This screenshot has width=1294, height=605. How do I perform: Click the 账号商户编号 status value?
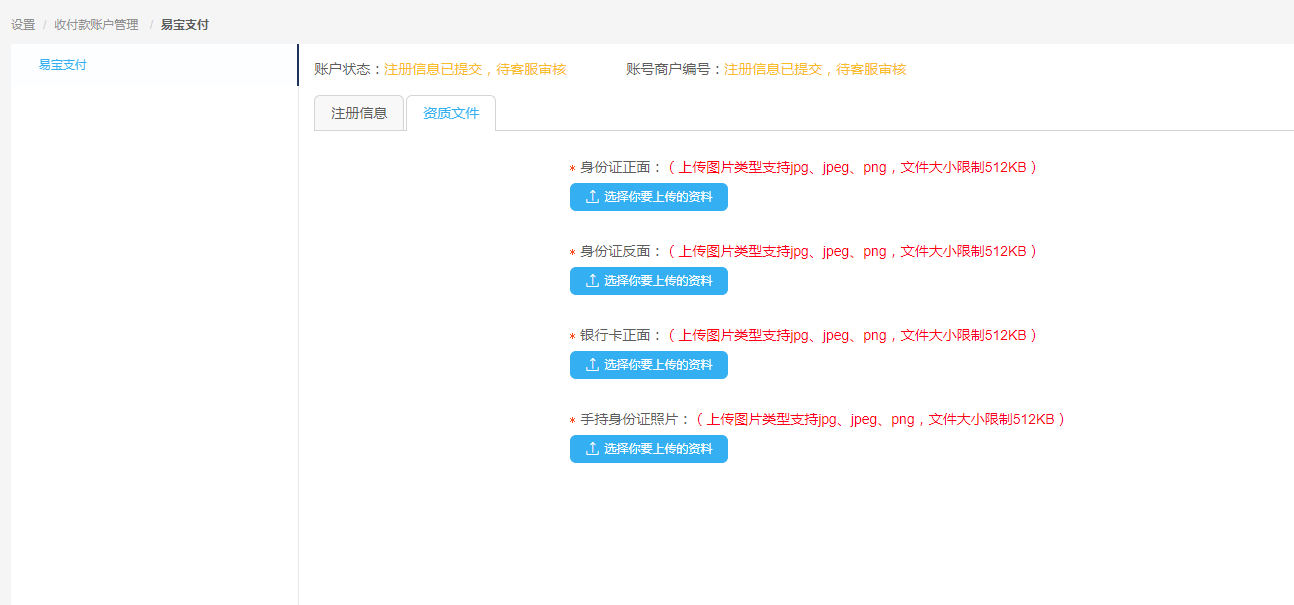[815, 70]
